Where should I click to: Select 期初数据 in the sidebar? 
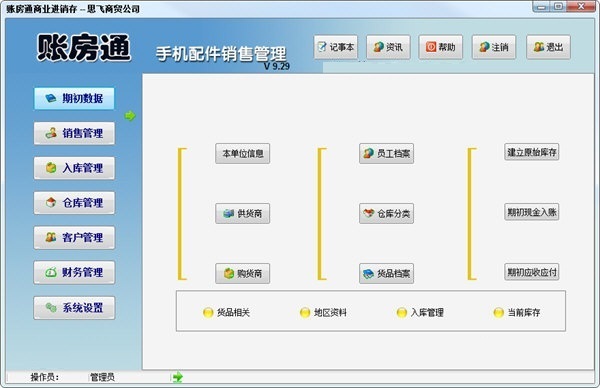pos(74,98)
